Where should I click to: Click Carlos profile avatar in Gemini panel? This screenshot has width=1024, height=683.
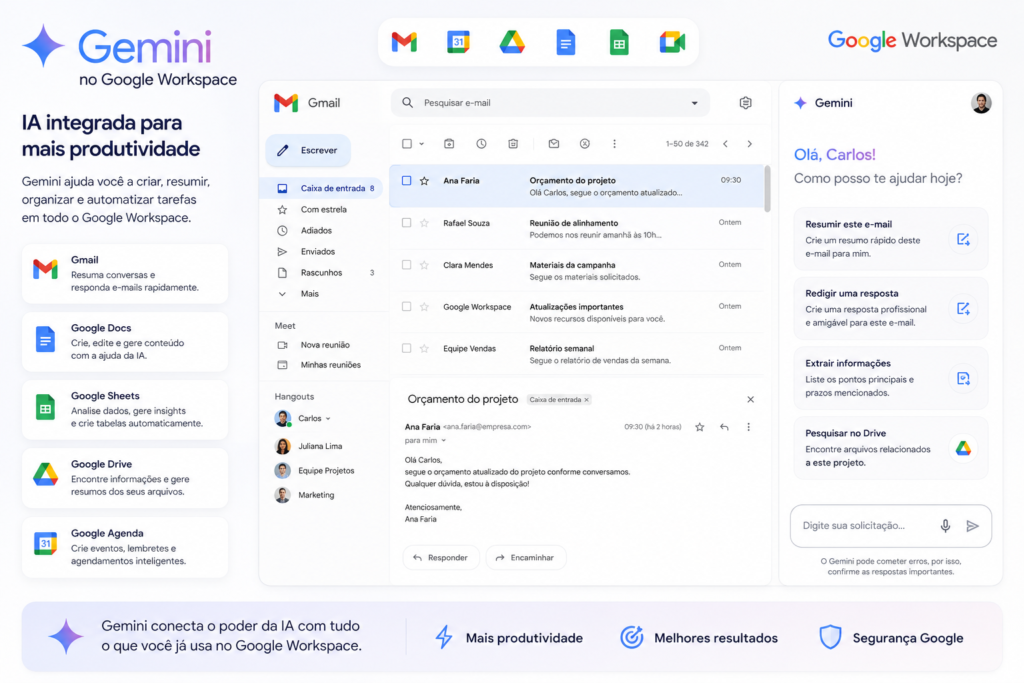pyautogui.click(x=981, y=103)
